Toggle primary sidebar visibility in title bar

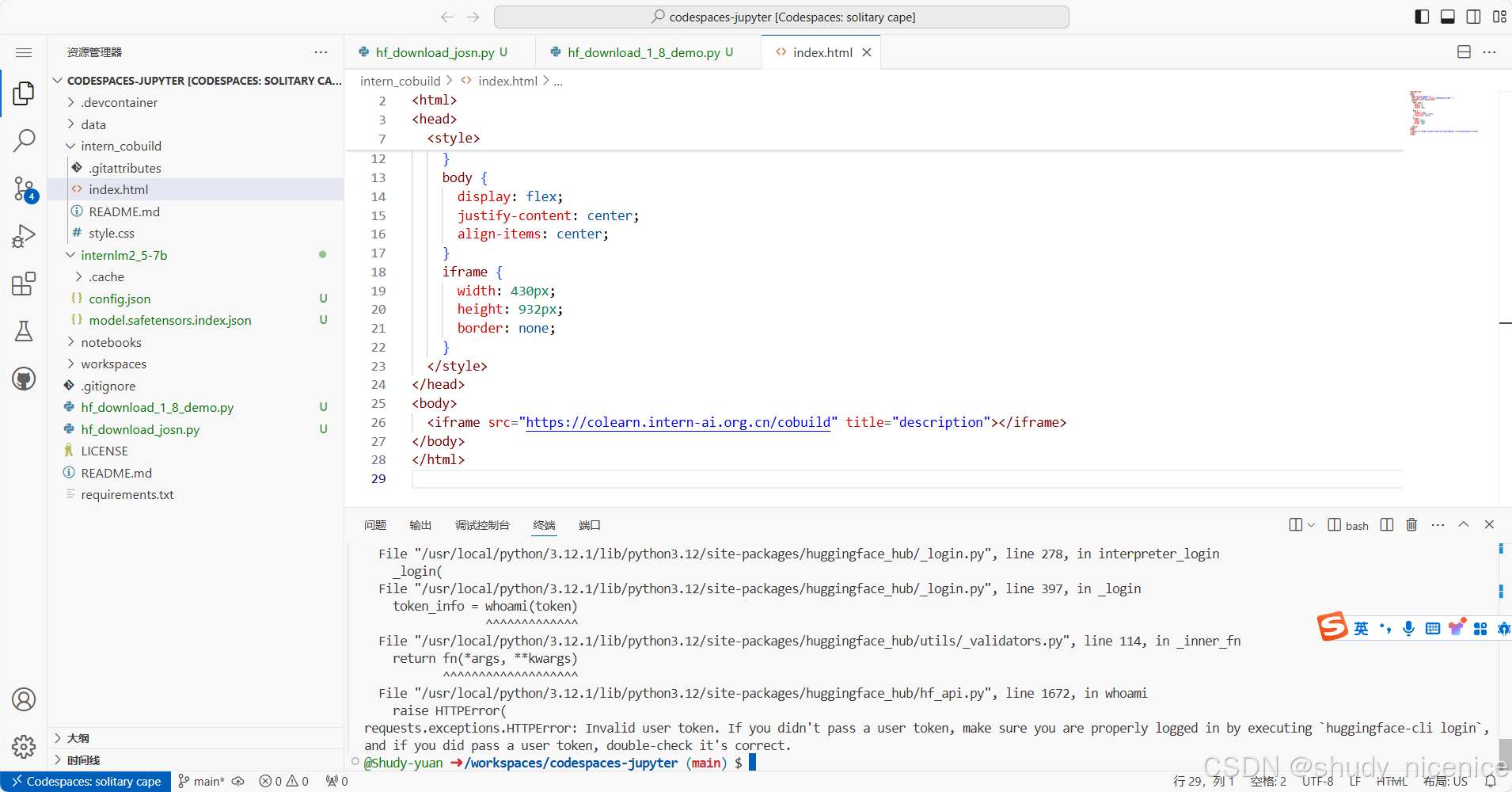pos(1422,17)
